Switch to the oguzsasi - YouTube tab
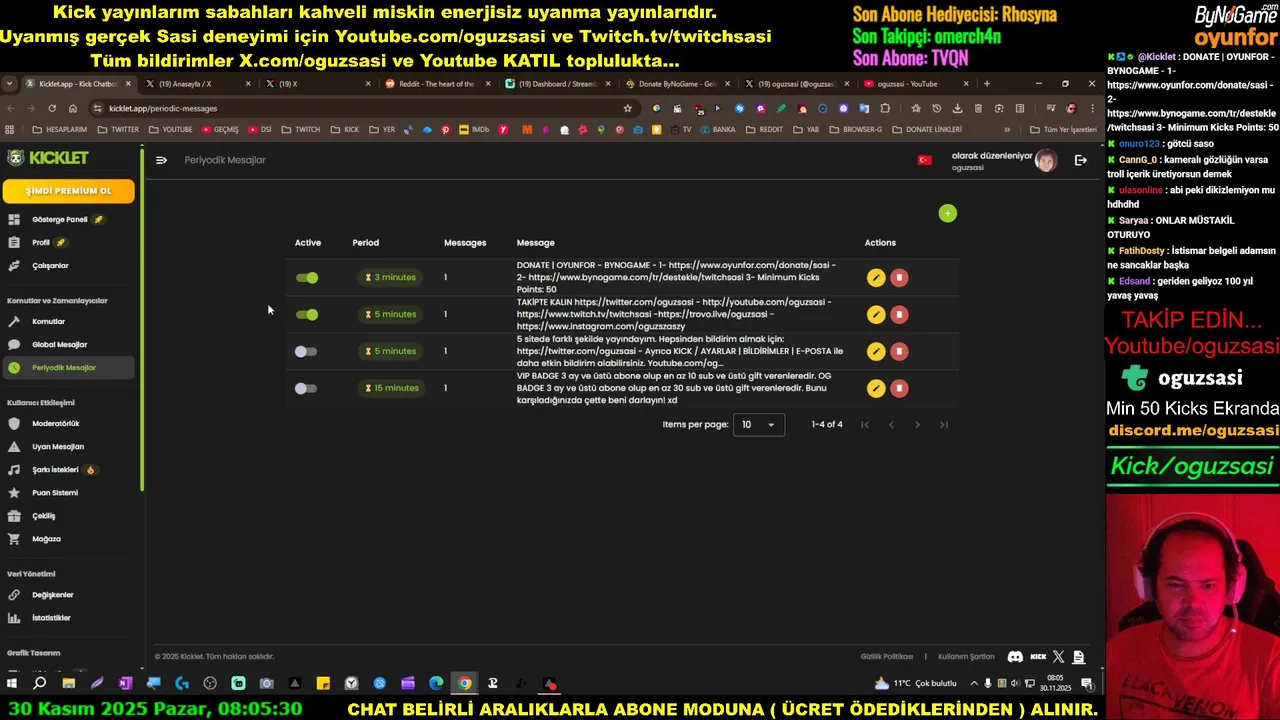This screenshot has width=1280, height=720. click(x=915, y=84)
